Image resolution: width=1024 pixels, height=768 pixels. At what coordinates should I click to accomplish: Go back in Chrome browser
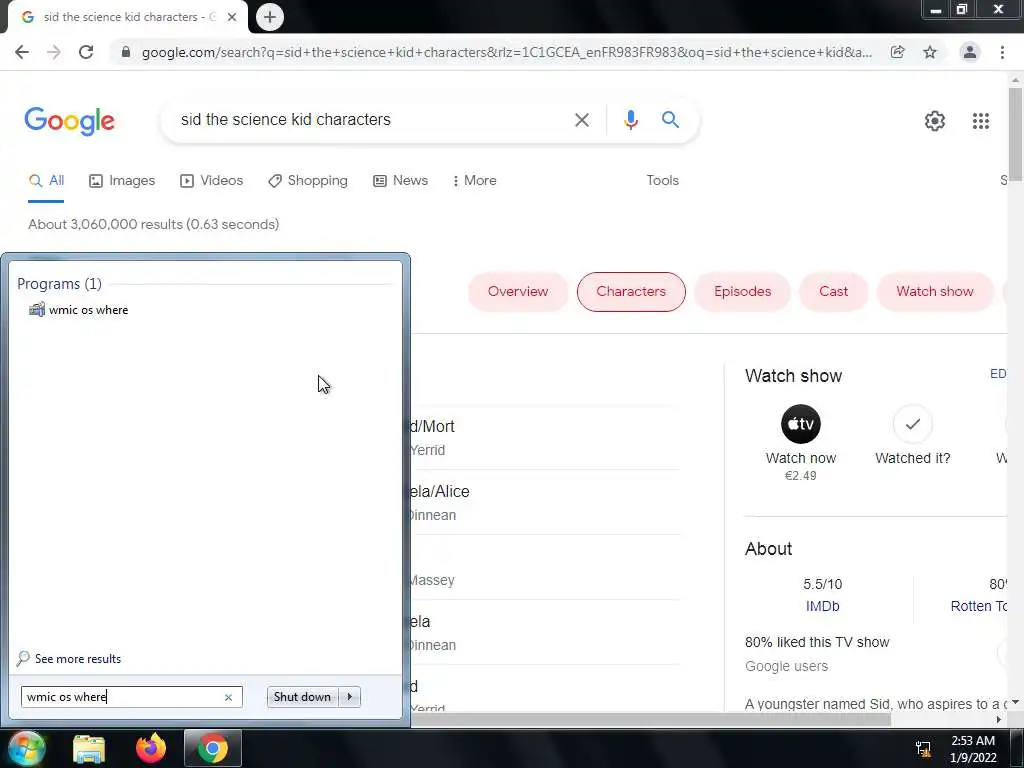22,52
